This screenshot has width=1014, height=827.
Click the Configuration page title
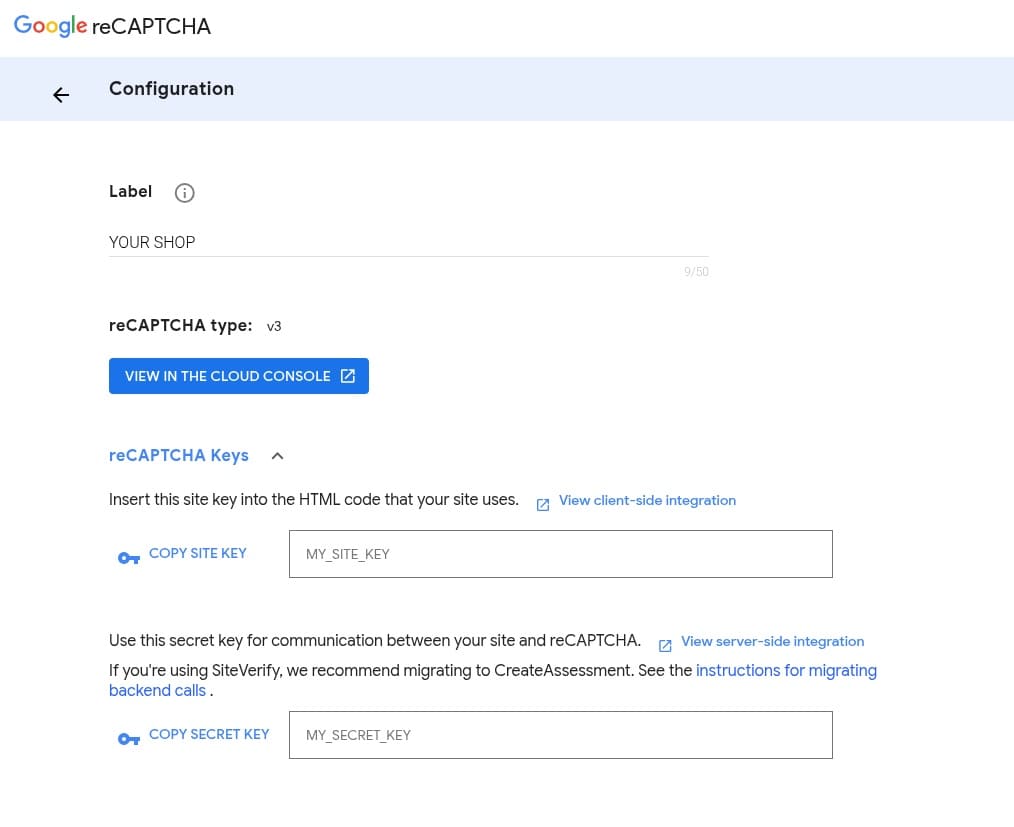click(x=171, y=89)
